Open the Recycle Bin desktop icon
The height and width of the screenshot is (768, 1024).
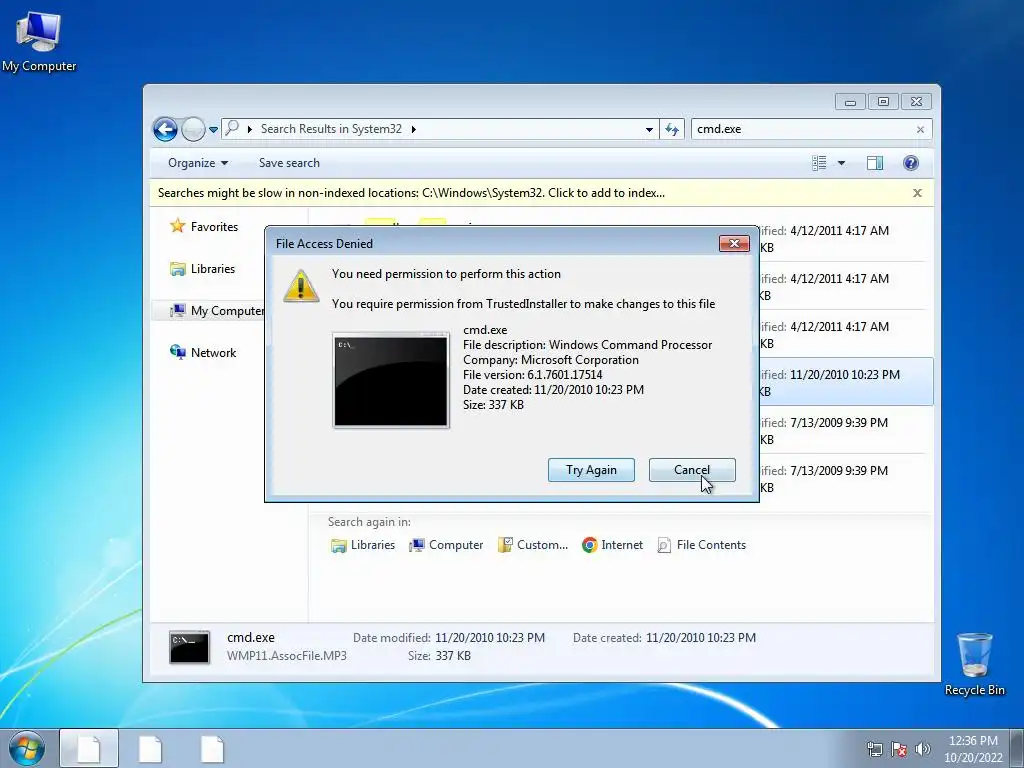tap(974, 664)
